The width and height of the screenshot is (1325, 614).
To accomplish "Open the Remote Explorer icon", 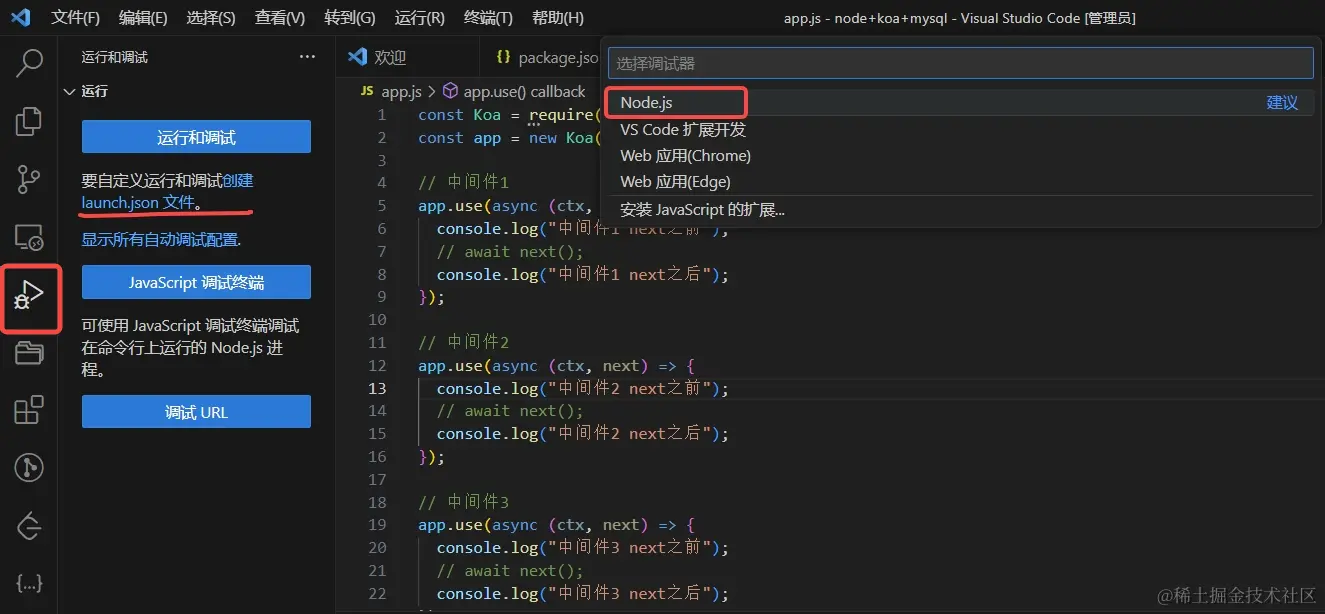I will click(29, 237).
